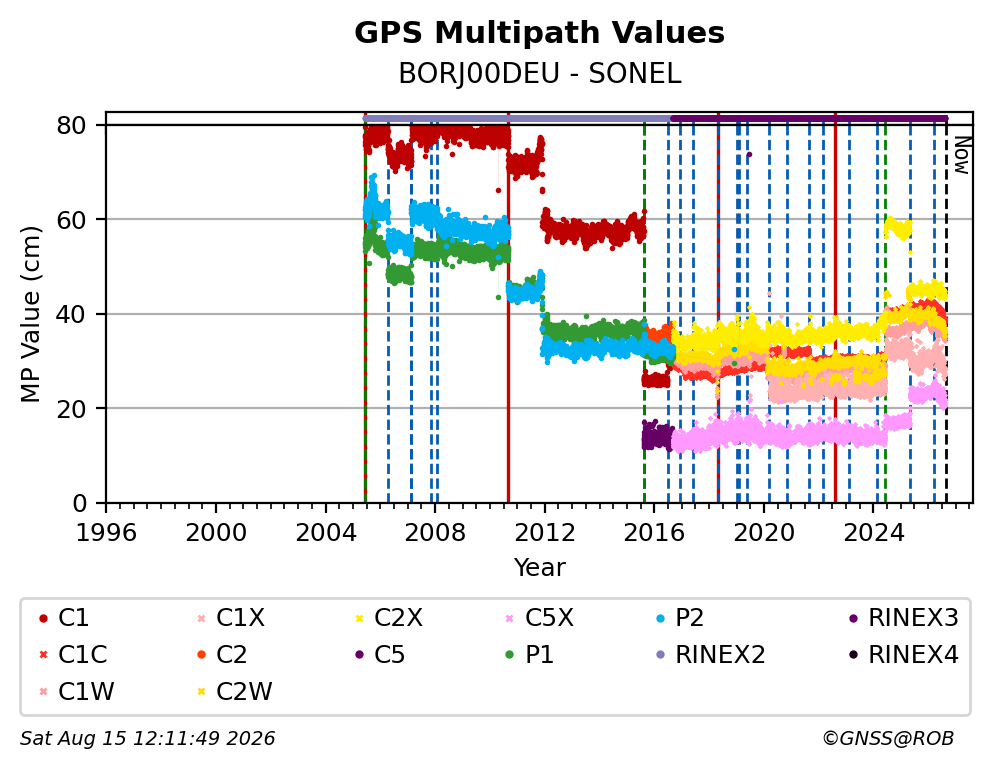Click the RINEX3 legend entry
This screenshot has width=992, height=769.
[904, 618]
